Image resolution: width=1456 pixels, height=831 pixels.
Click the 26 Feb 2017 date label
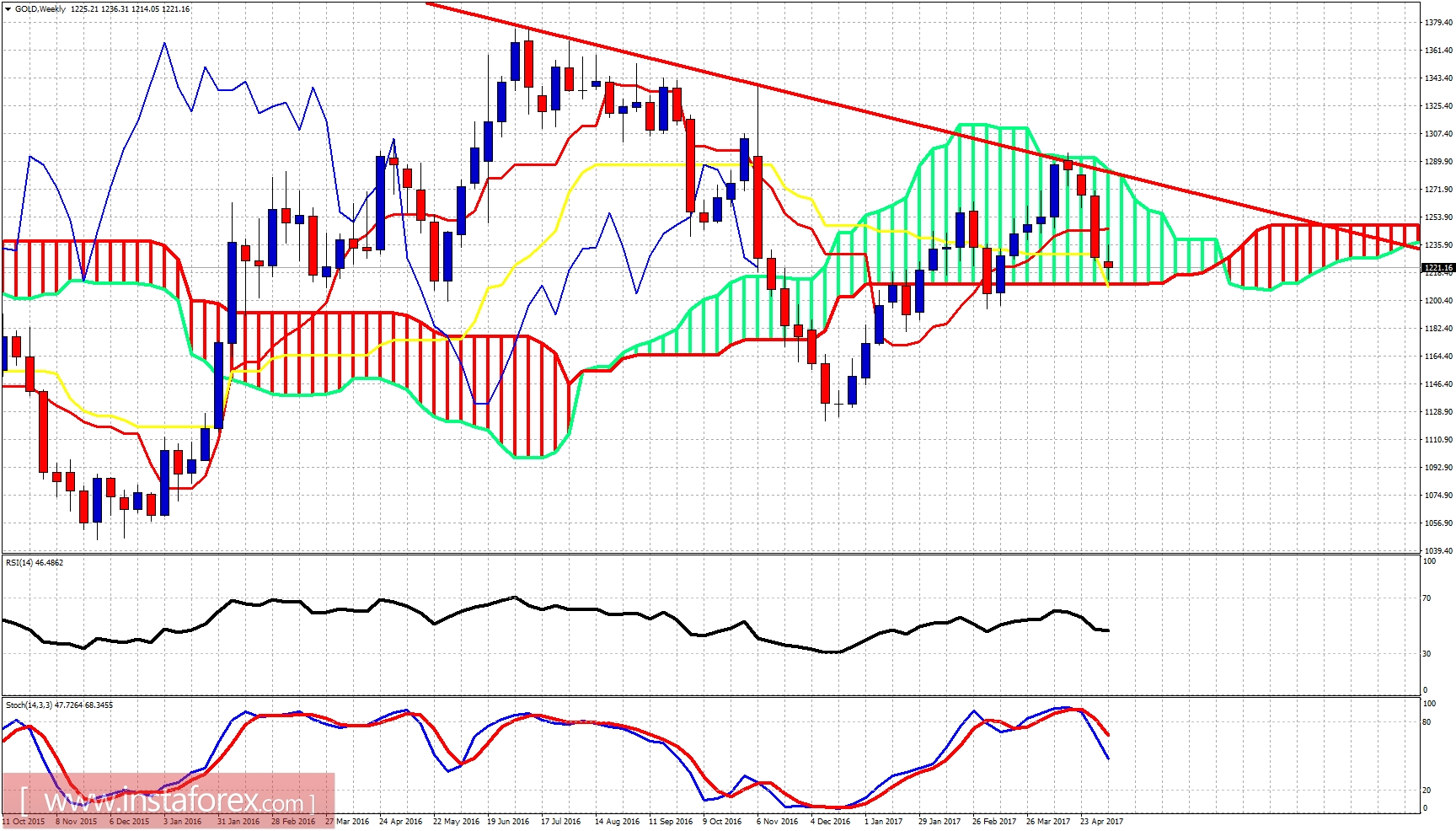pyautogui.click(x=994, y=822)
